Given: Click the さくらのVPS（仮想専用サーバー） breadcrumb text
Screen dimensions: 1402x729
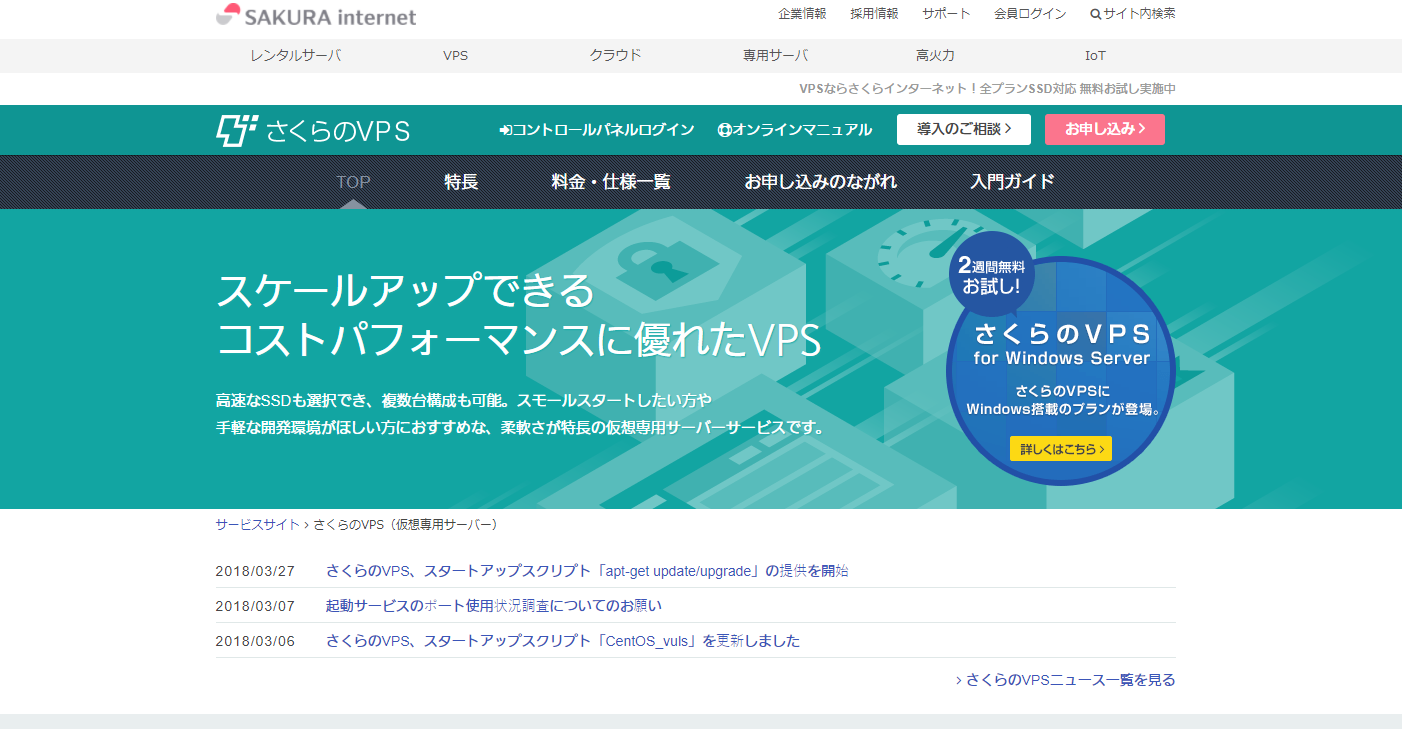Looking at the screenshot, I should click(405, 524).
